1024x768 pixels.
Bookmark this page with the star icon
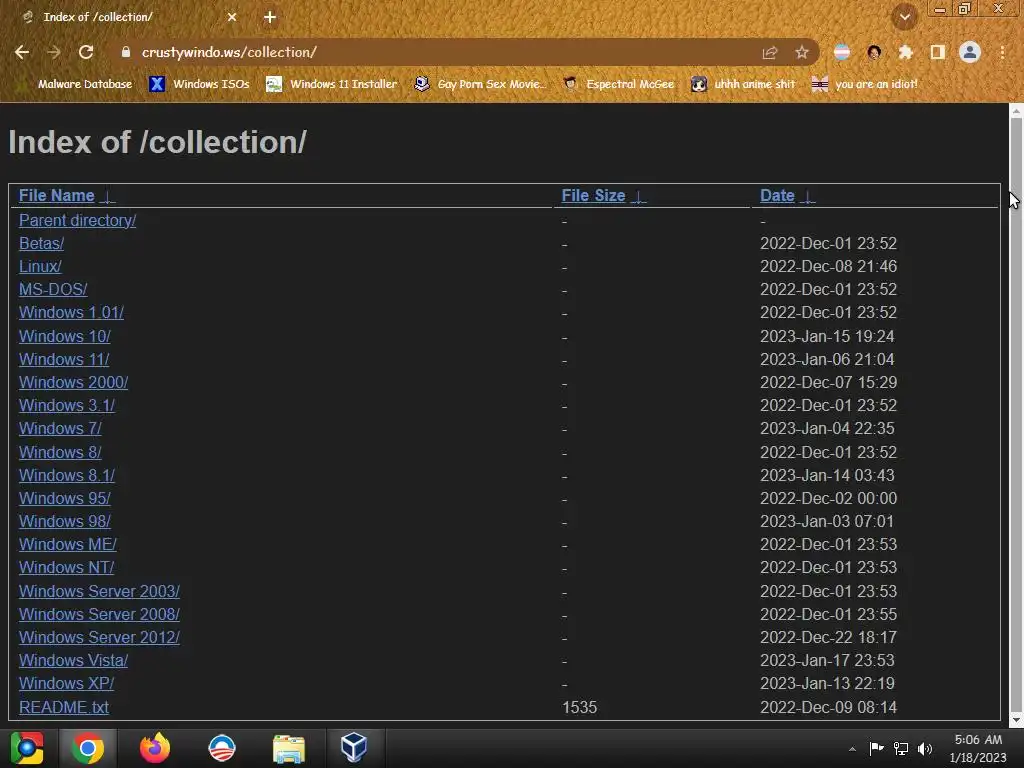(802, 52)
